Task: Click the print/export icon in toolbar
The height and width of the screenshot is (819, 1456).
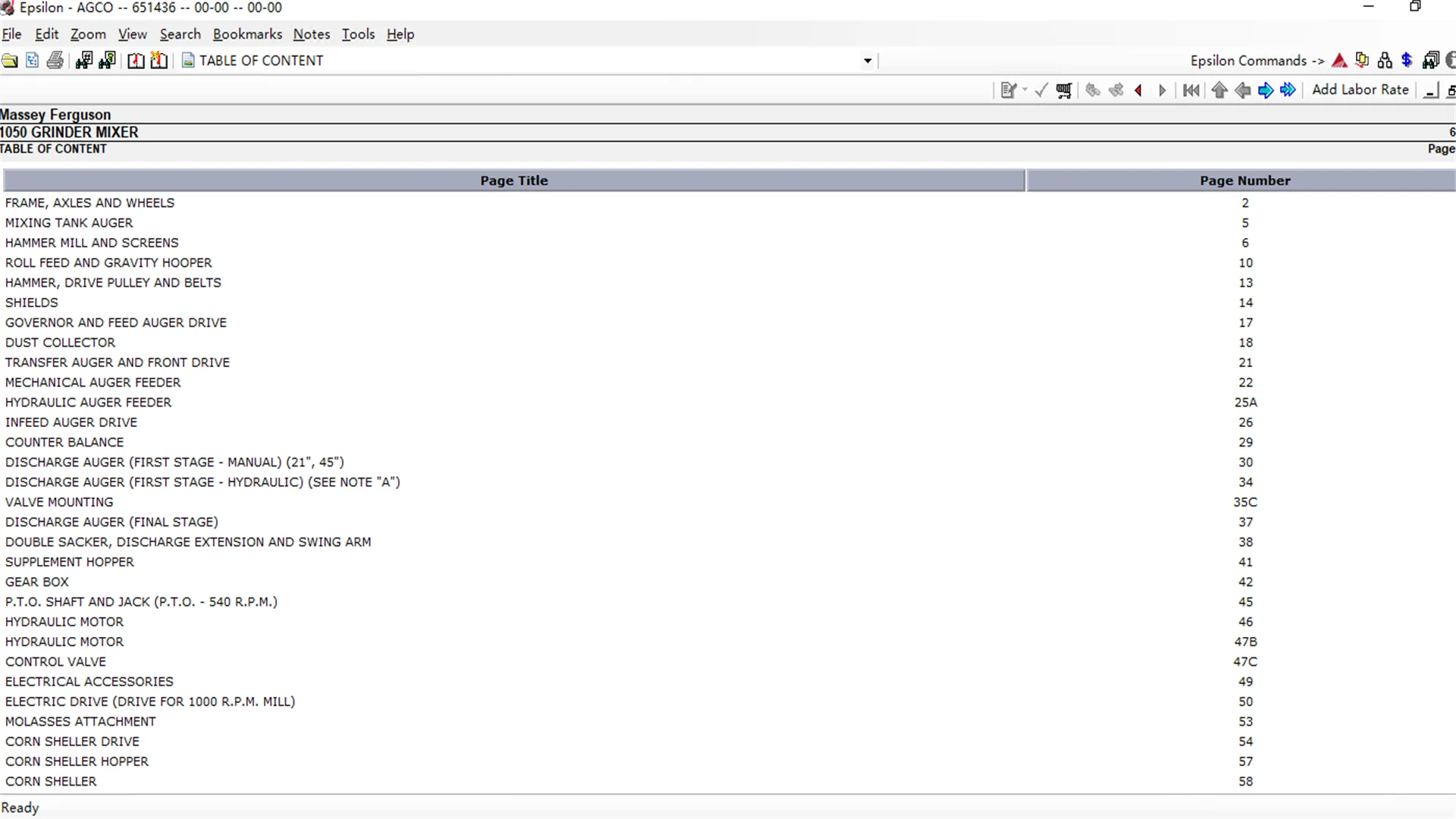Action: point(54,60)
